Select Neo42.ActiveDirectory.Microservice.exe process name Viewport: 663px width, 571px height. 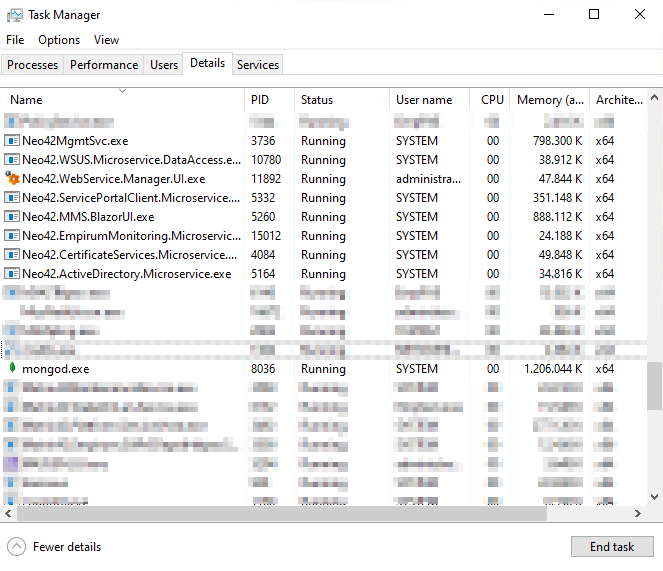[126, 274]
